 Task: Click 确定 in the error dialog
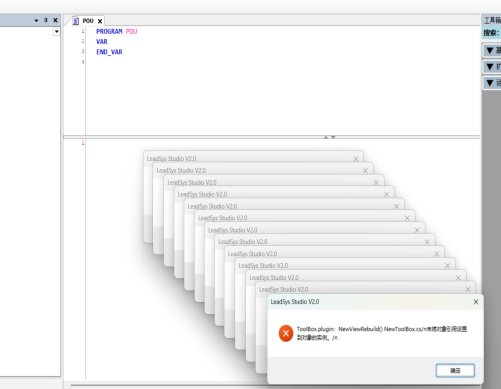click(x=455, y=370)
